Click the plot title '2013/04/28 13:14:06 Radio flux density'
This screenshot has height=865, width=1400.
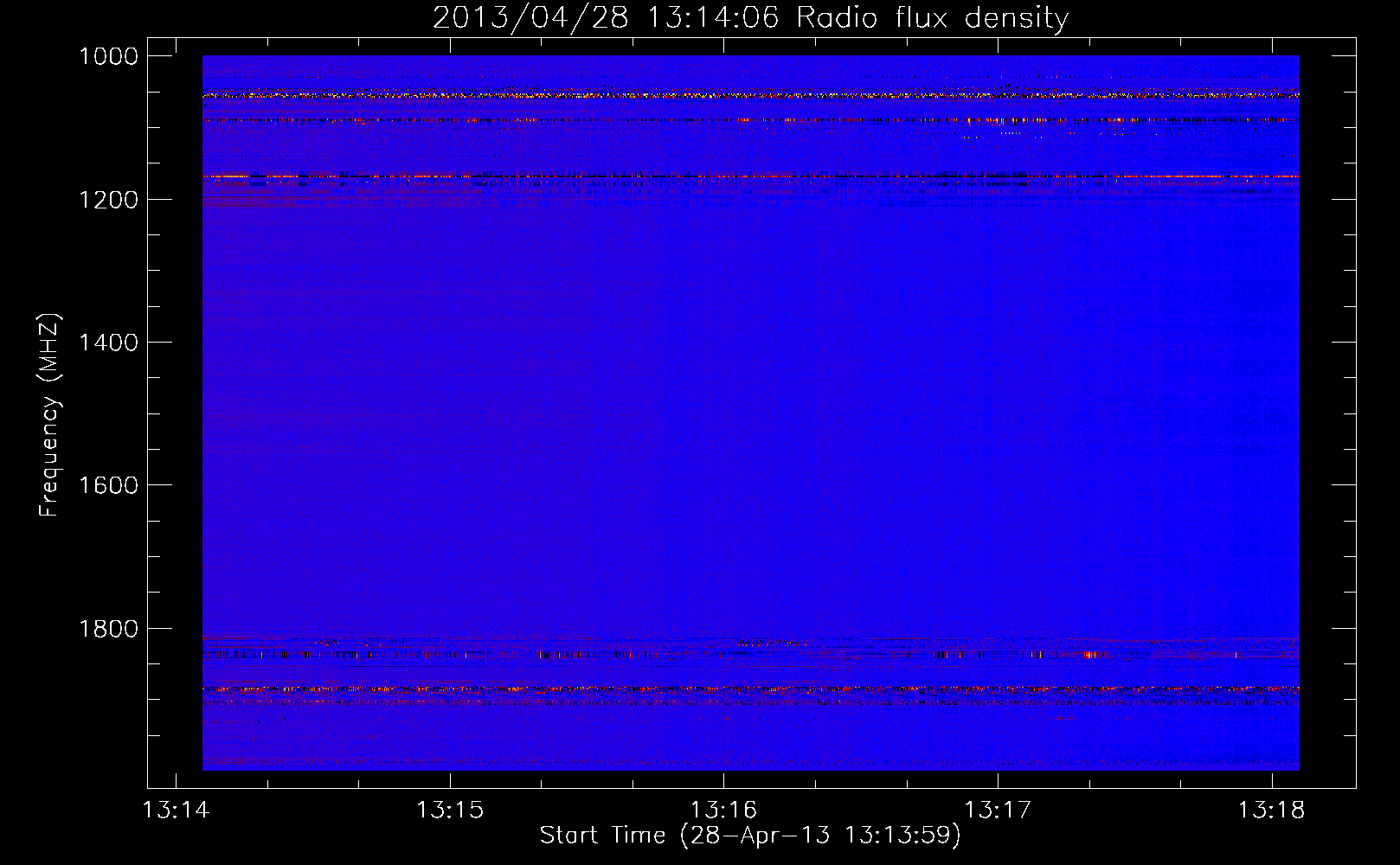click(x=750, y=17)
